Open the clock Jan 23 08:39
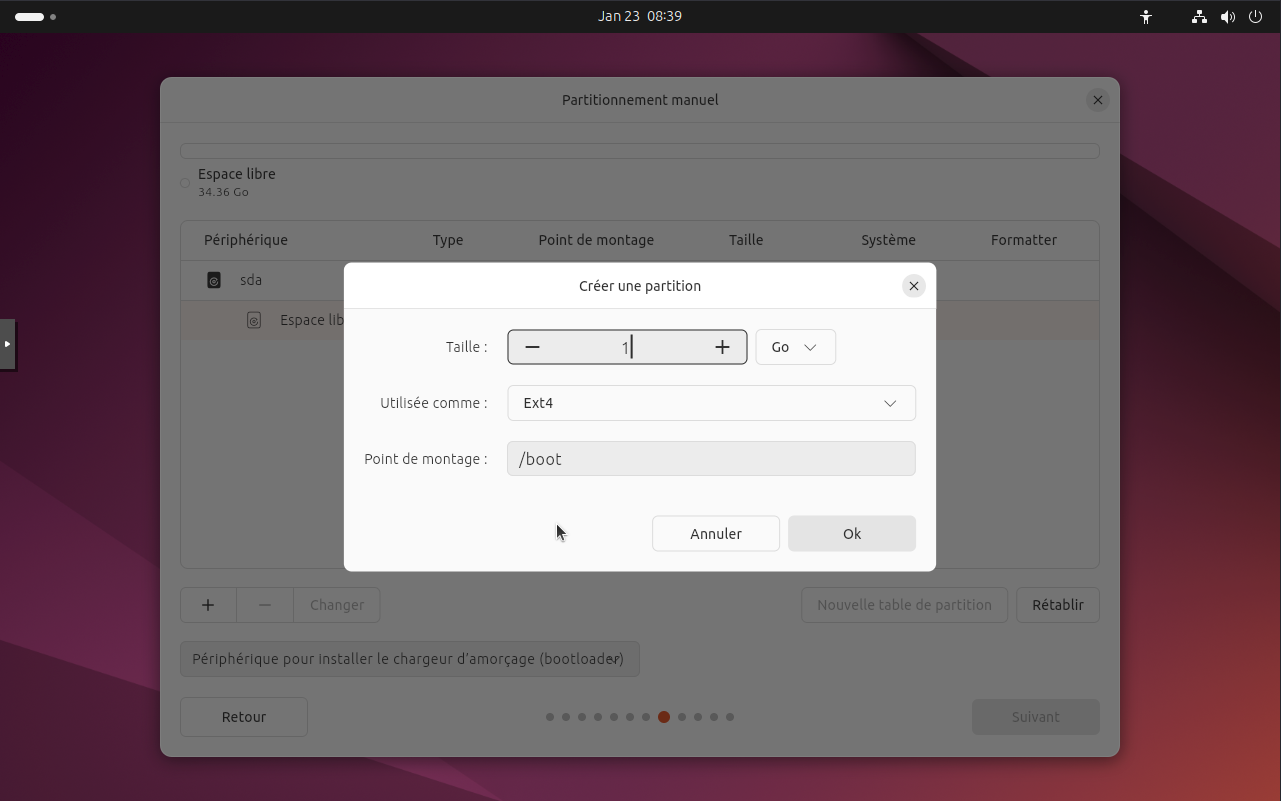Viewport: 1281px width, 801px height. (x=640, y=17)
